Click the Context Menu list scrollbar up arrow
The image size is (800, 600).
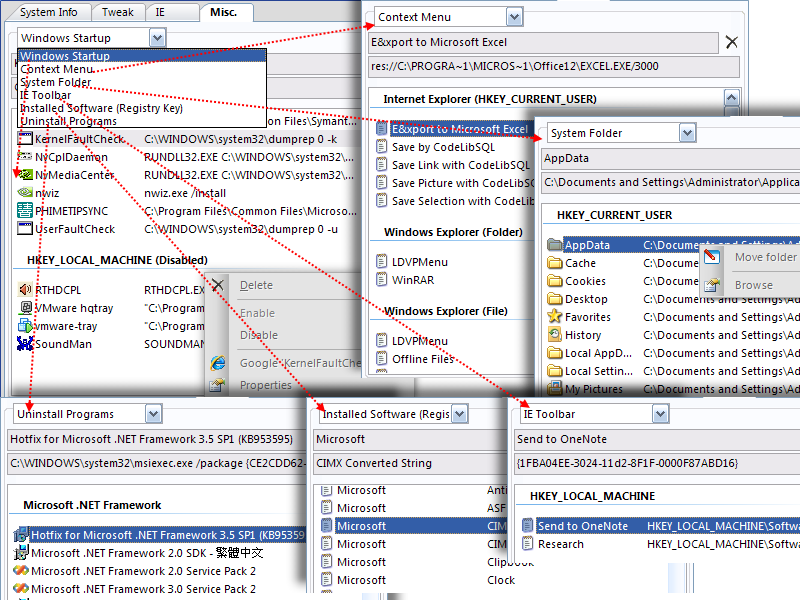732,97
